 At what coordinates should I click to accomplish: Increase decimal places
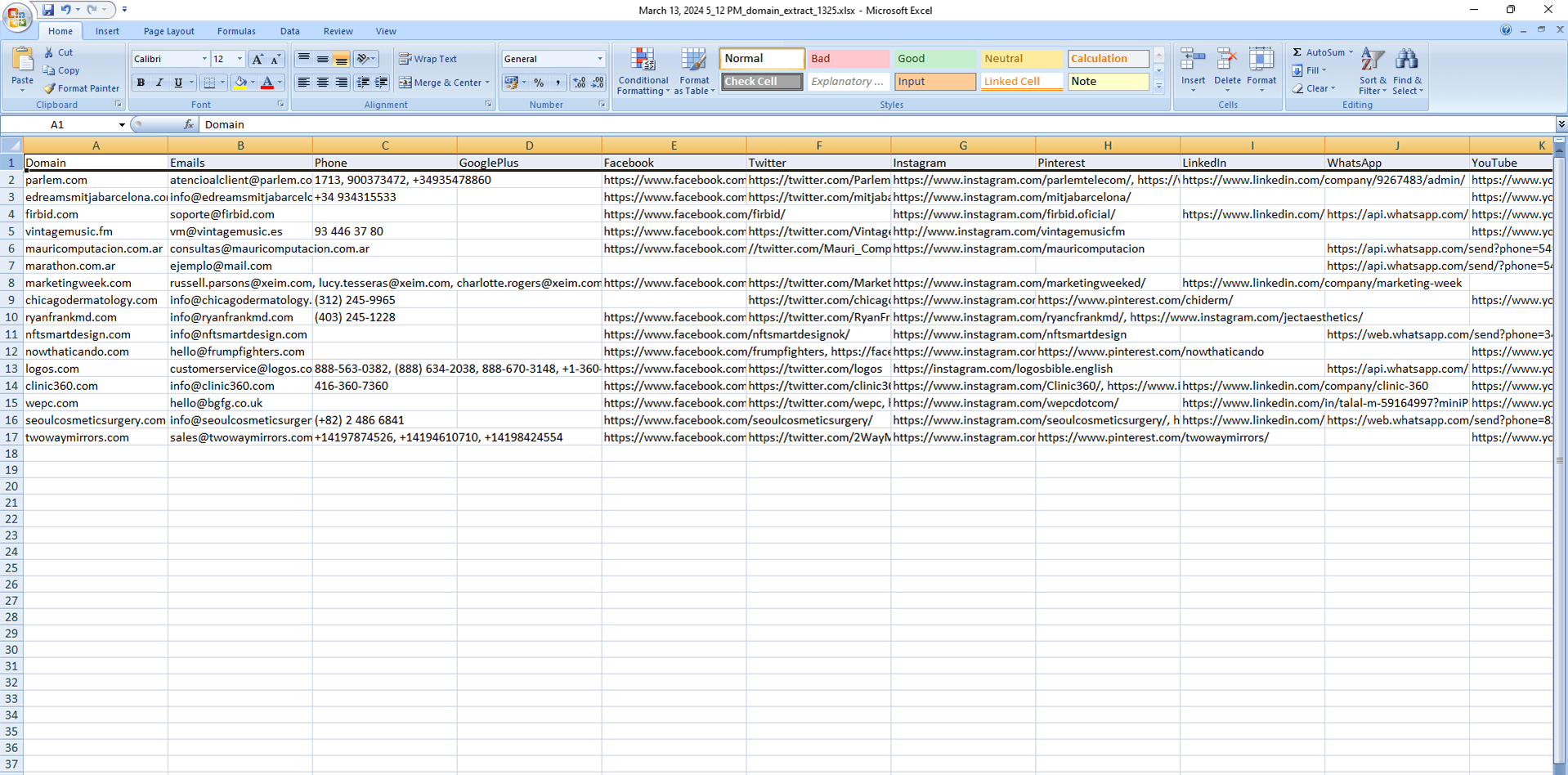(x=579, y=83)
